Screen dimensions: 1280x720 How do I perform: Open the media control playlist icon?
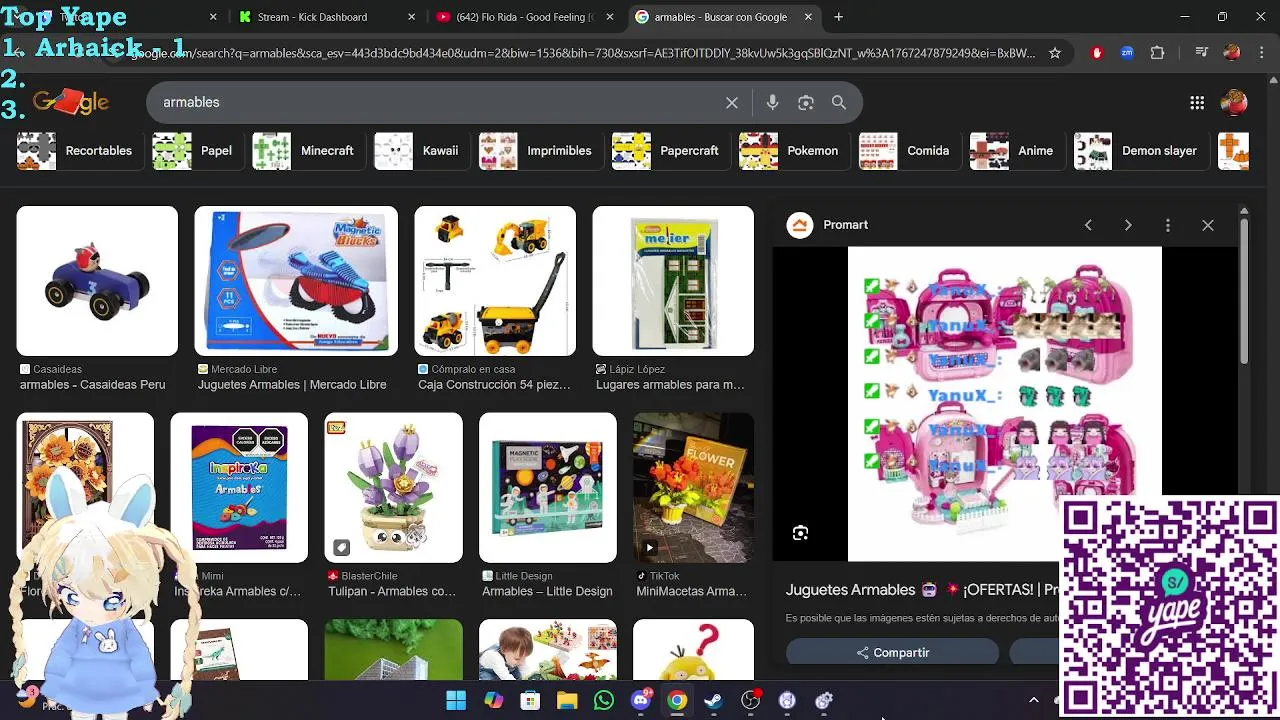click(x=1202, y=53)
